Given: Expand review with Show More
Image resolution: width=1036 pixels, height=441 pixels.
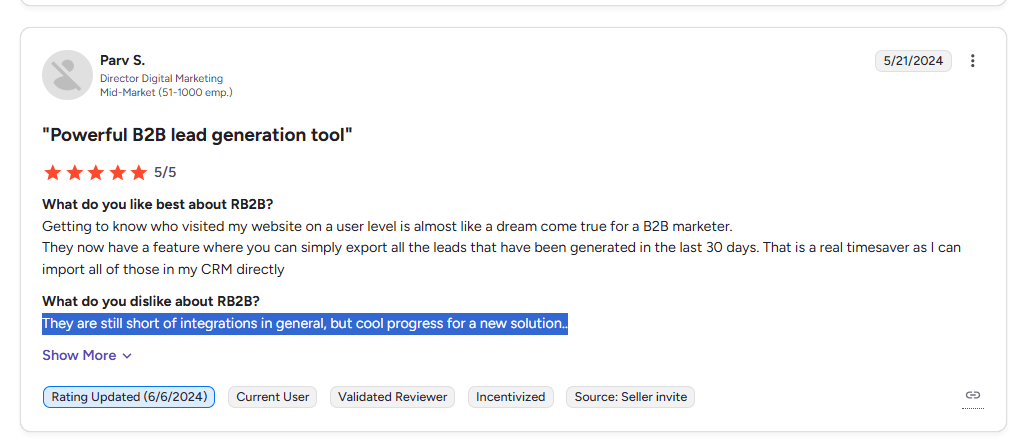Looking at the screenshot, I should [87, 356].
